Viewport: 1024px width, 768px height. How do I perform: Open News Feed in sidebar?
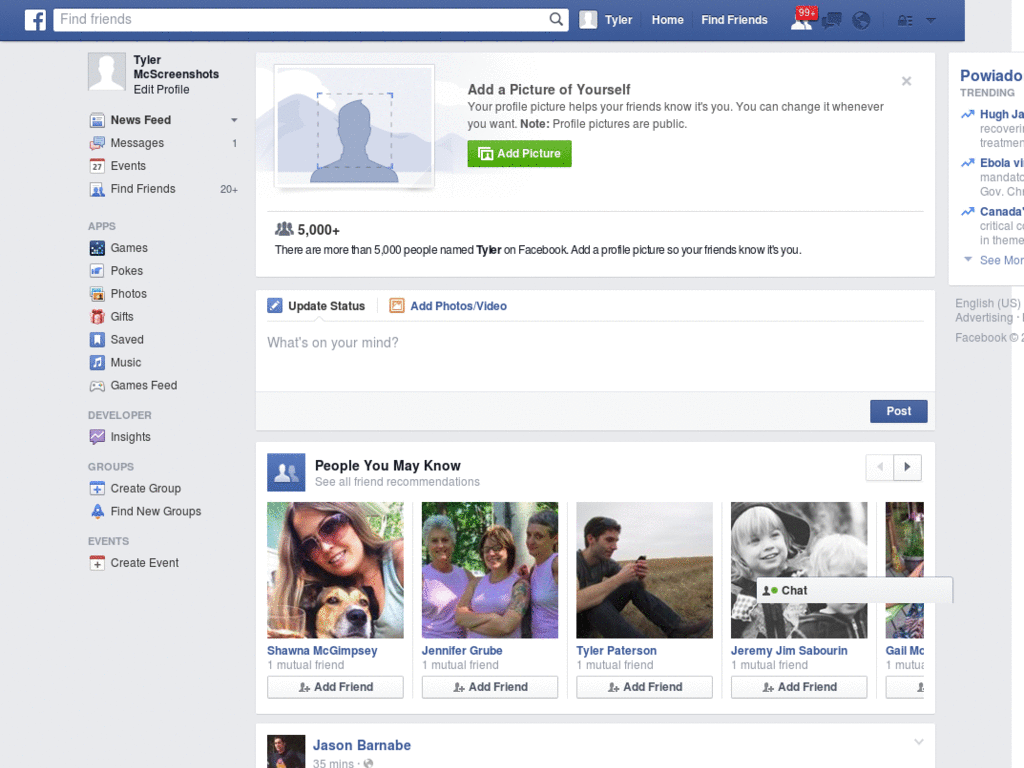[x=140, y=120]
